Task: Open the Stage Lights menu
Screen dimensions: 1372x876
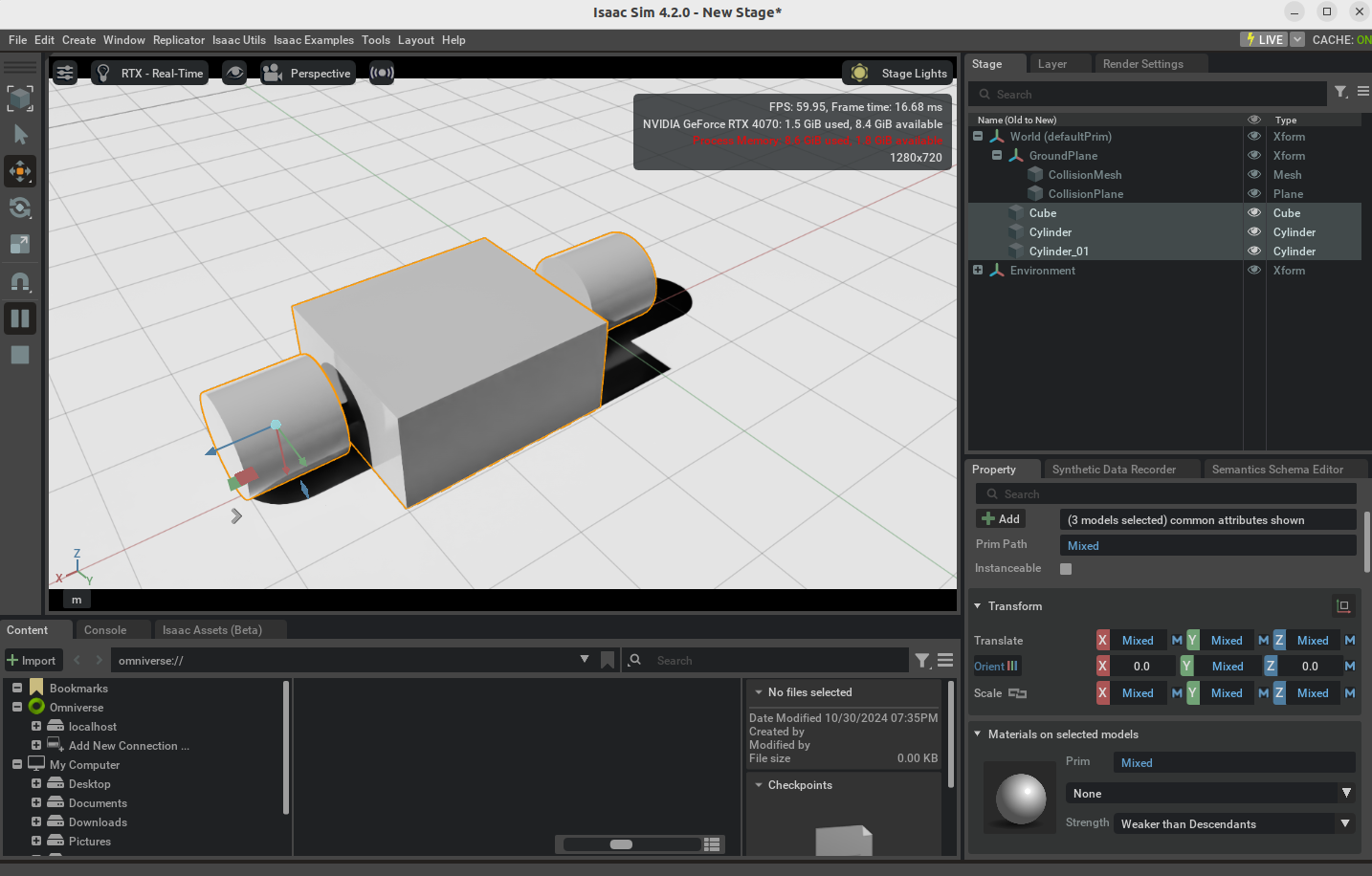Action: point(898,73)
